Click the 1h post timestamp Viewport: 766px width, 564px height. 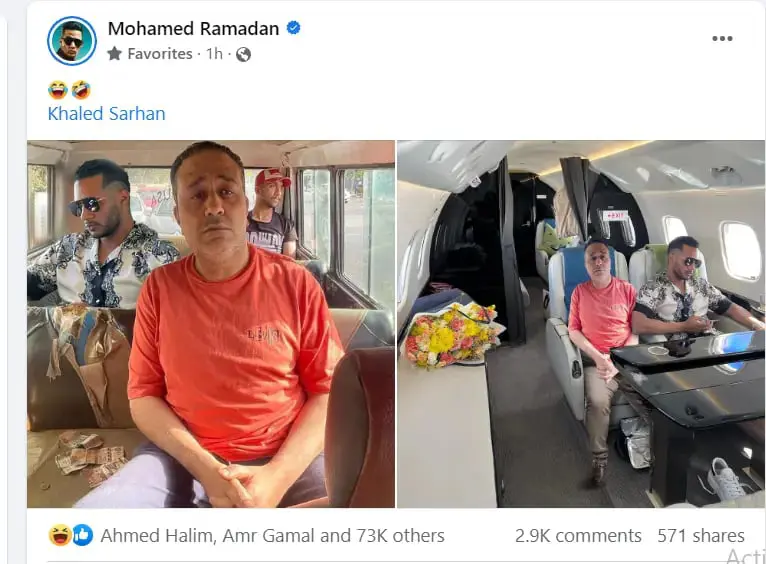click(x=214, y=54)
